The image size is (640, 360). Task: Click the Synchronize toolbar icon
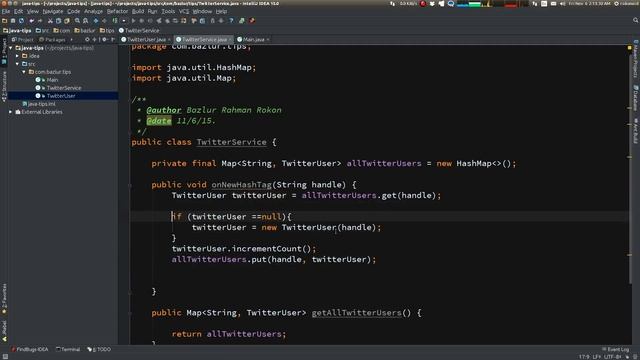(21, 21)
